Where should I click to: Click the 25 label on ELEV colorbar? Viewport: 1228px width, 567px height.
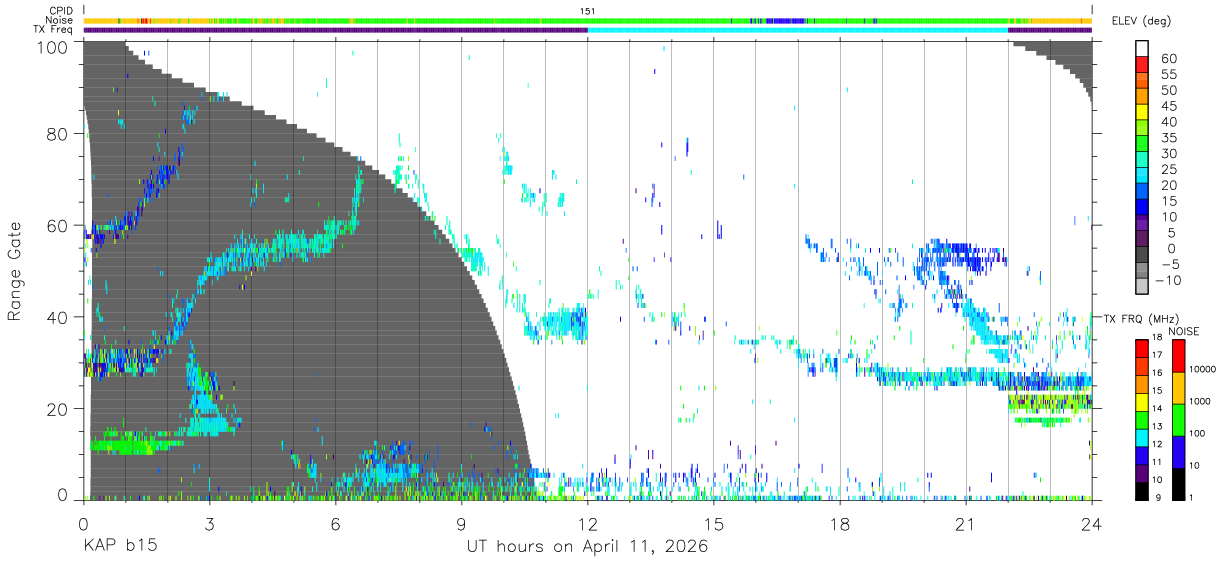click(1168, 170)
